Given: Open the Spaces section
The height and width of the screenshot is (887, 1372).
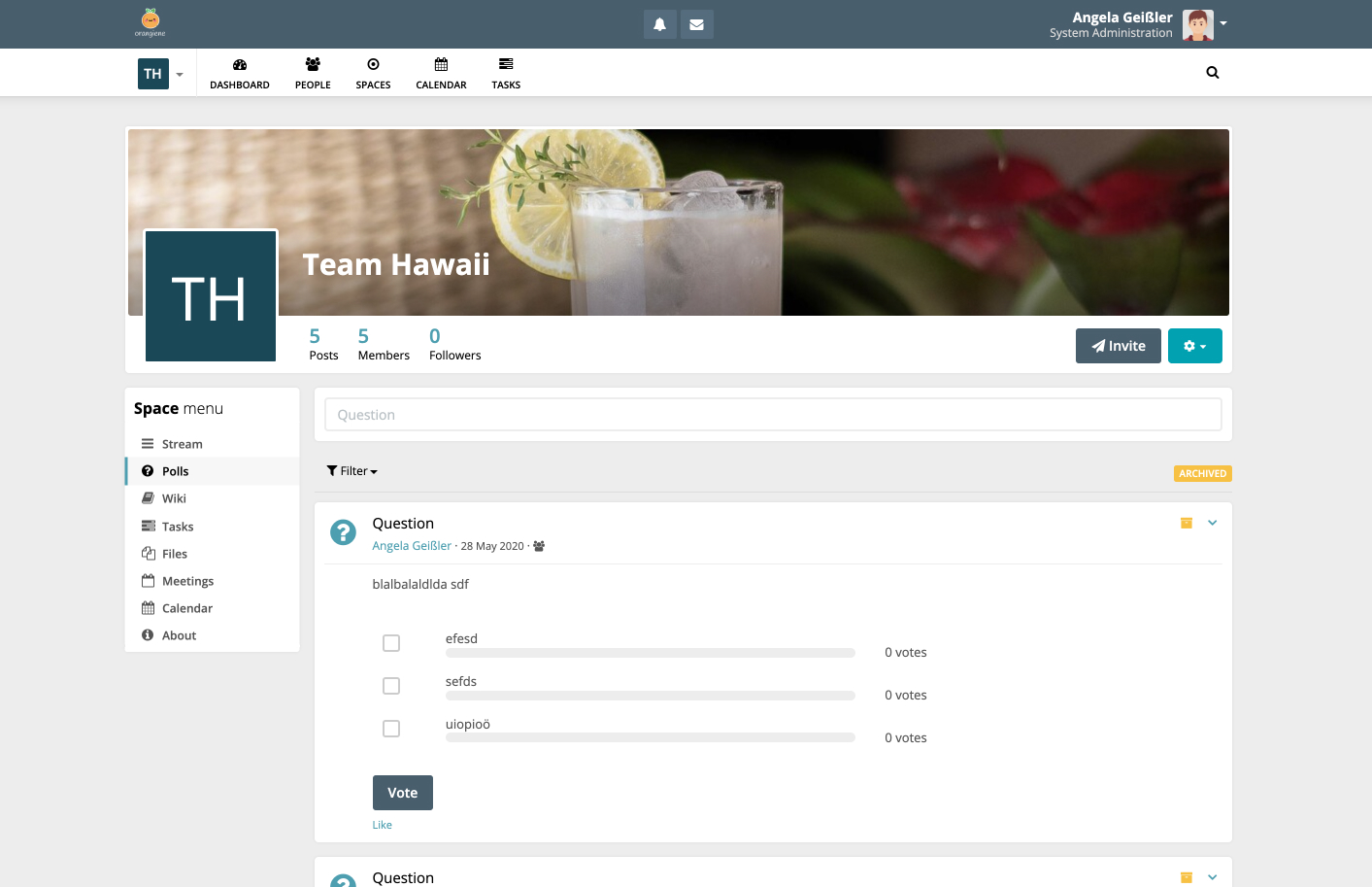Looking at the screenshot, I should click(373, 73).
